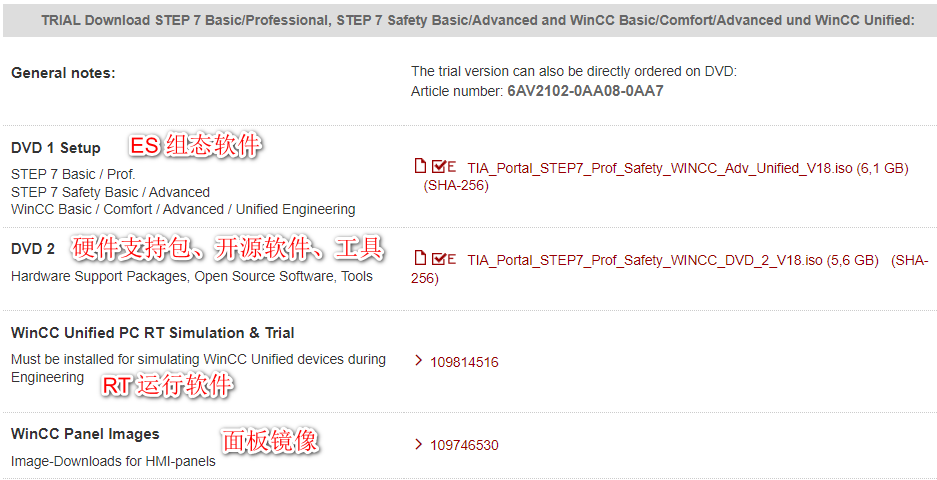The width and height of the screenshot is (937, 480).
Task: Open the SHA-256 link for DVD 2
Action: (x=424, y=278)
